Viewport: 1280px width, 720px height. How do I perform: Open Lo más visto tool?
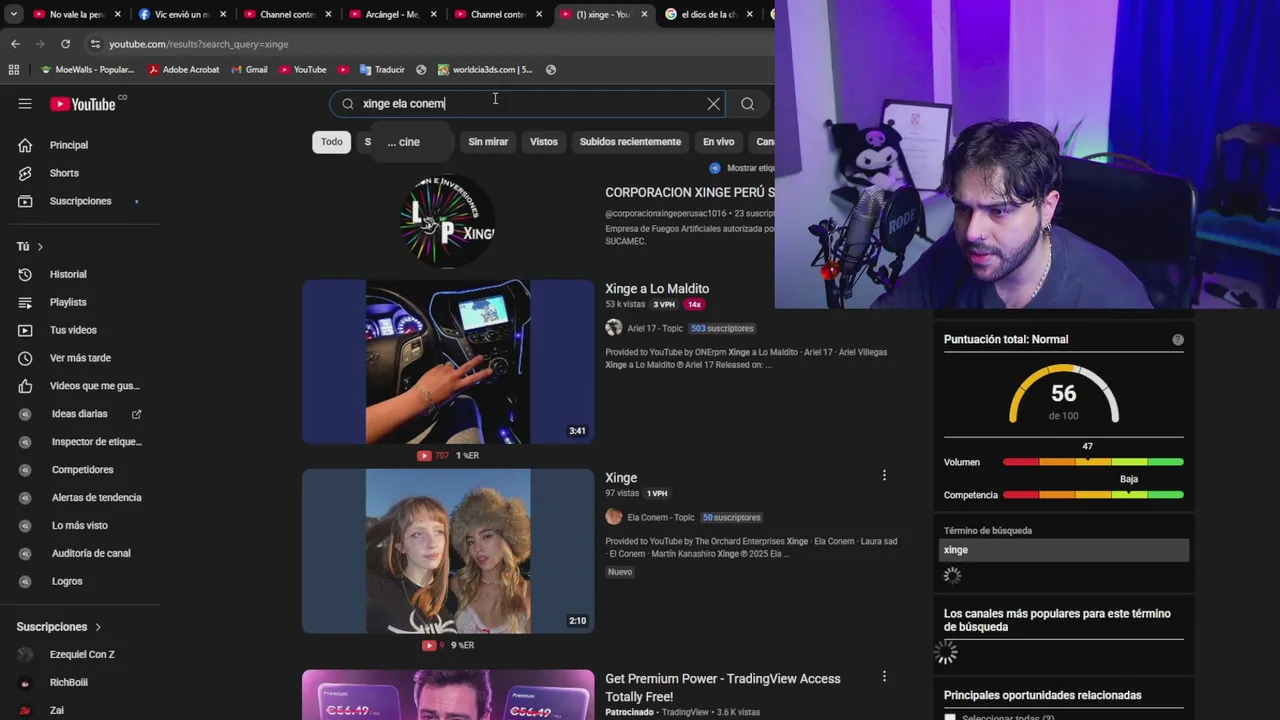coord(80,526)
